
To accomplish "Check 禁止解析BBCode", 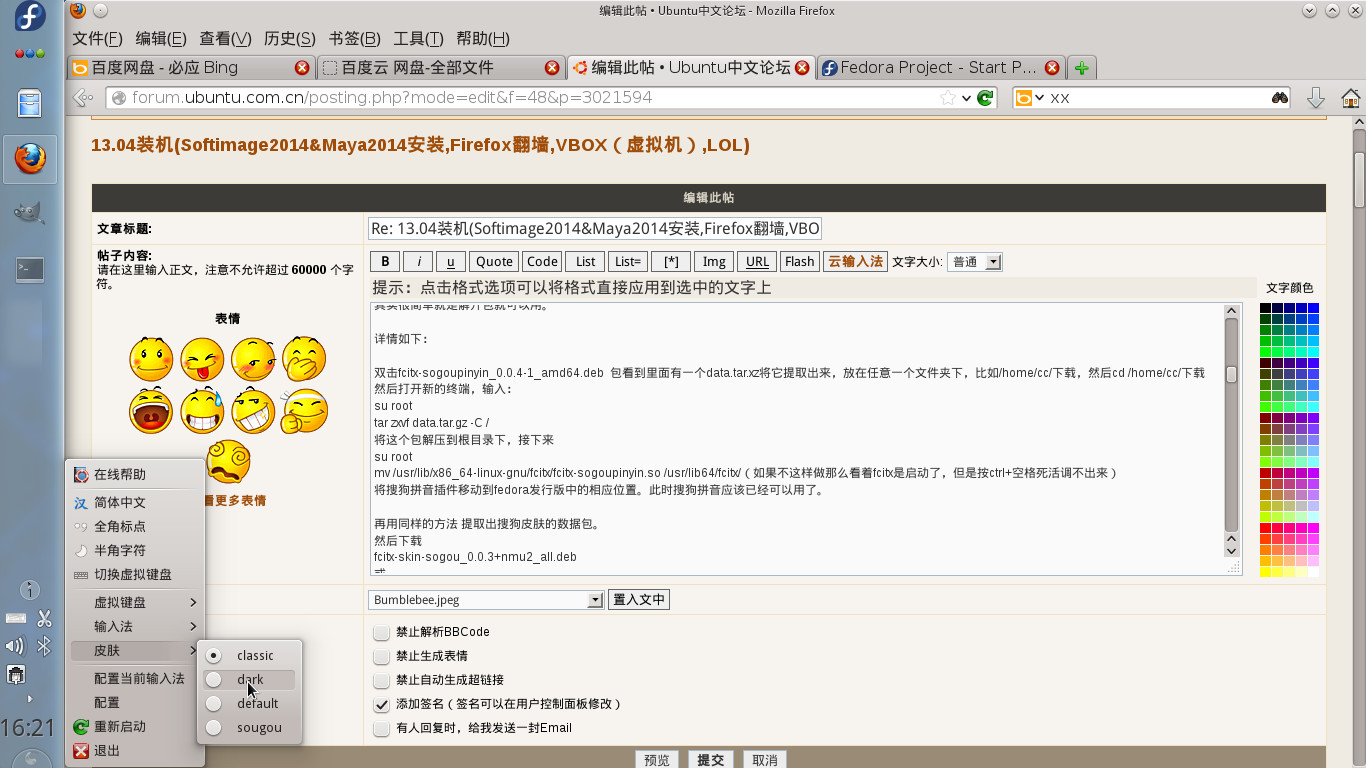I will 381,632.
